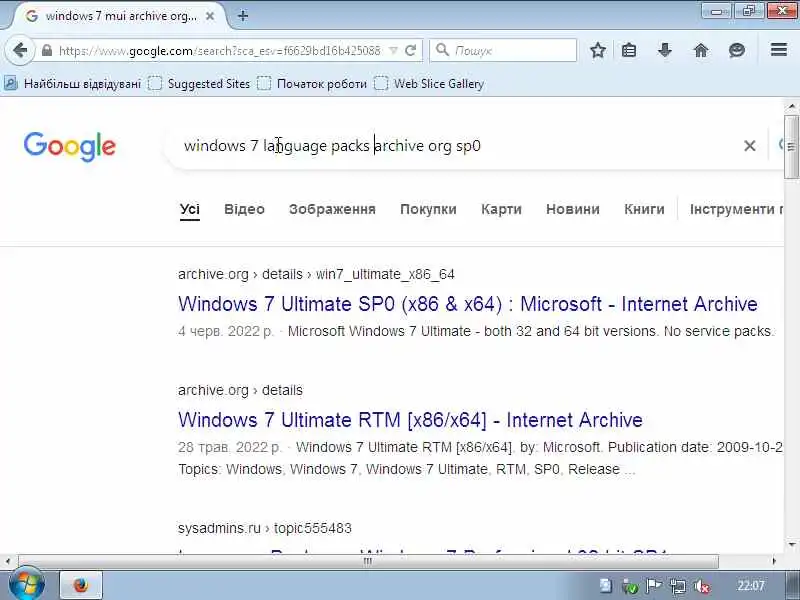
Task: Click sysadmins.ru topic555483 breadcrumb
Action: pos(265,528)
